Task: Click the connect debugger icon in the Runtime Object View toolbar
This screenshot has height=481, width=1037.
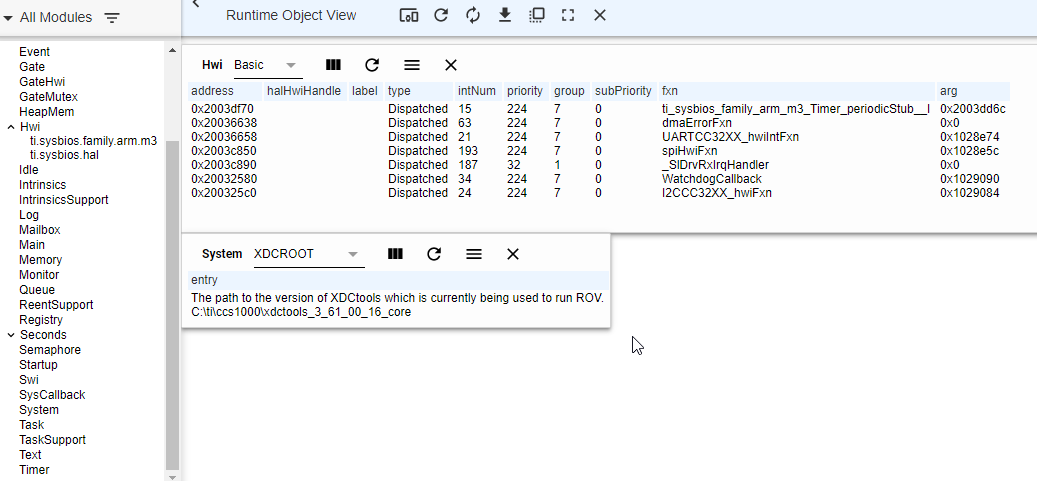Action: pyautogui.click(x=409, y=15)
